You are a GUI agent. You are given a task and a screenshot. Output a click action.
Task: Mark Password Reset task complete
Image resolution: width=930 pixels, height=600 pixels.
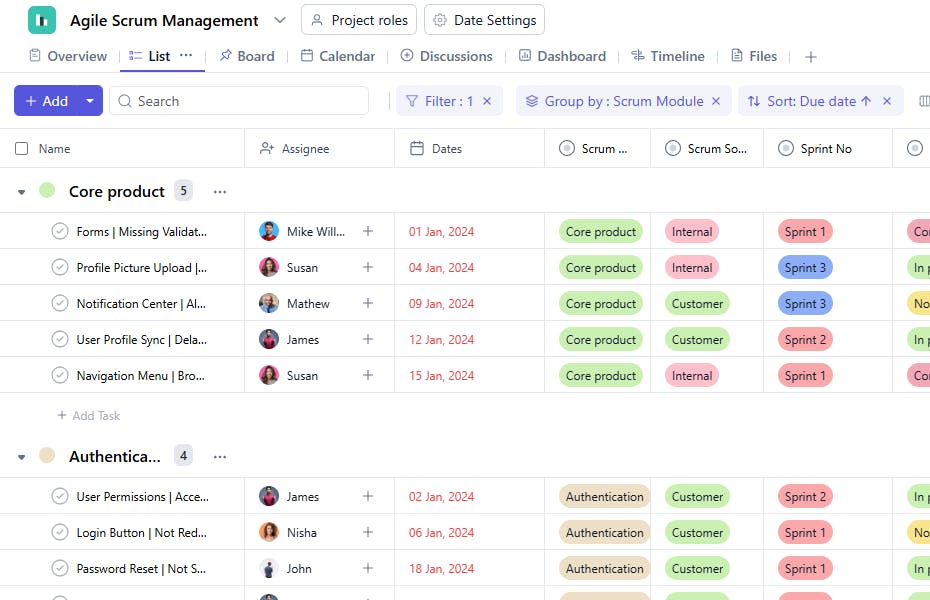tap(60, 569)
